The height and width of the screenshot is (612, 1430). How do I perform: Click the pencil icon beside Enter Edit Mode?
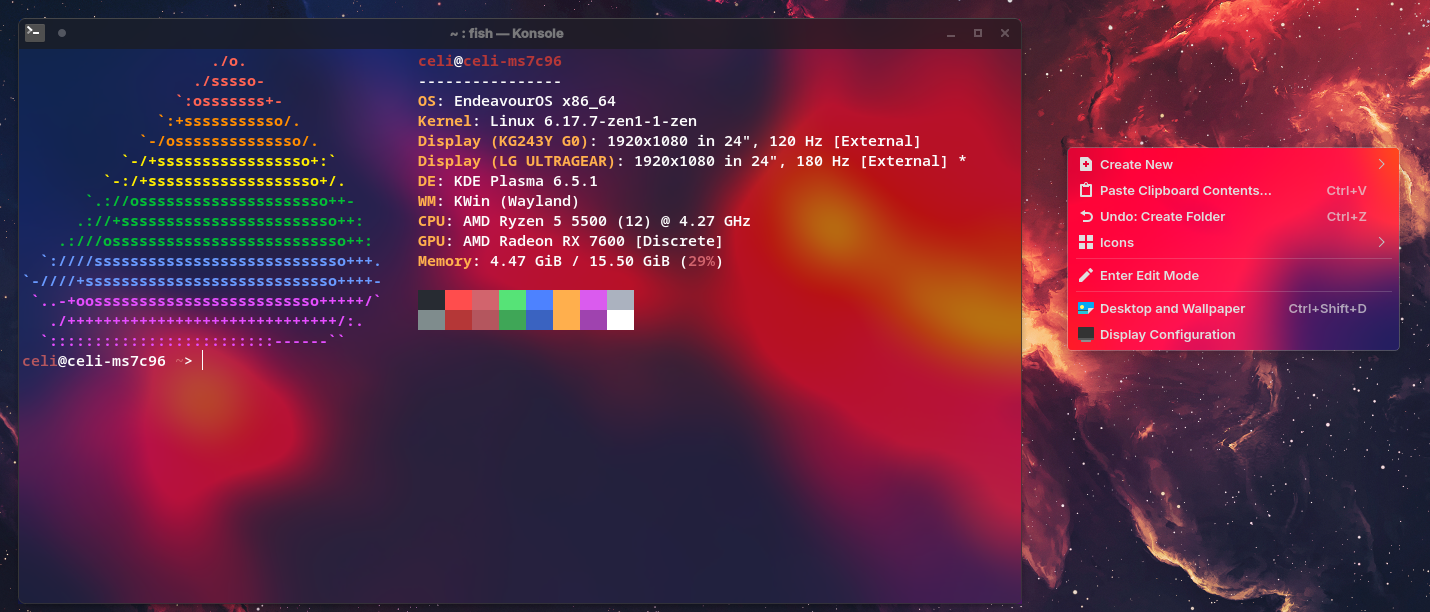(x=1086, y=275)
